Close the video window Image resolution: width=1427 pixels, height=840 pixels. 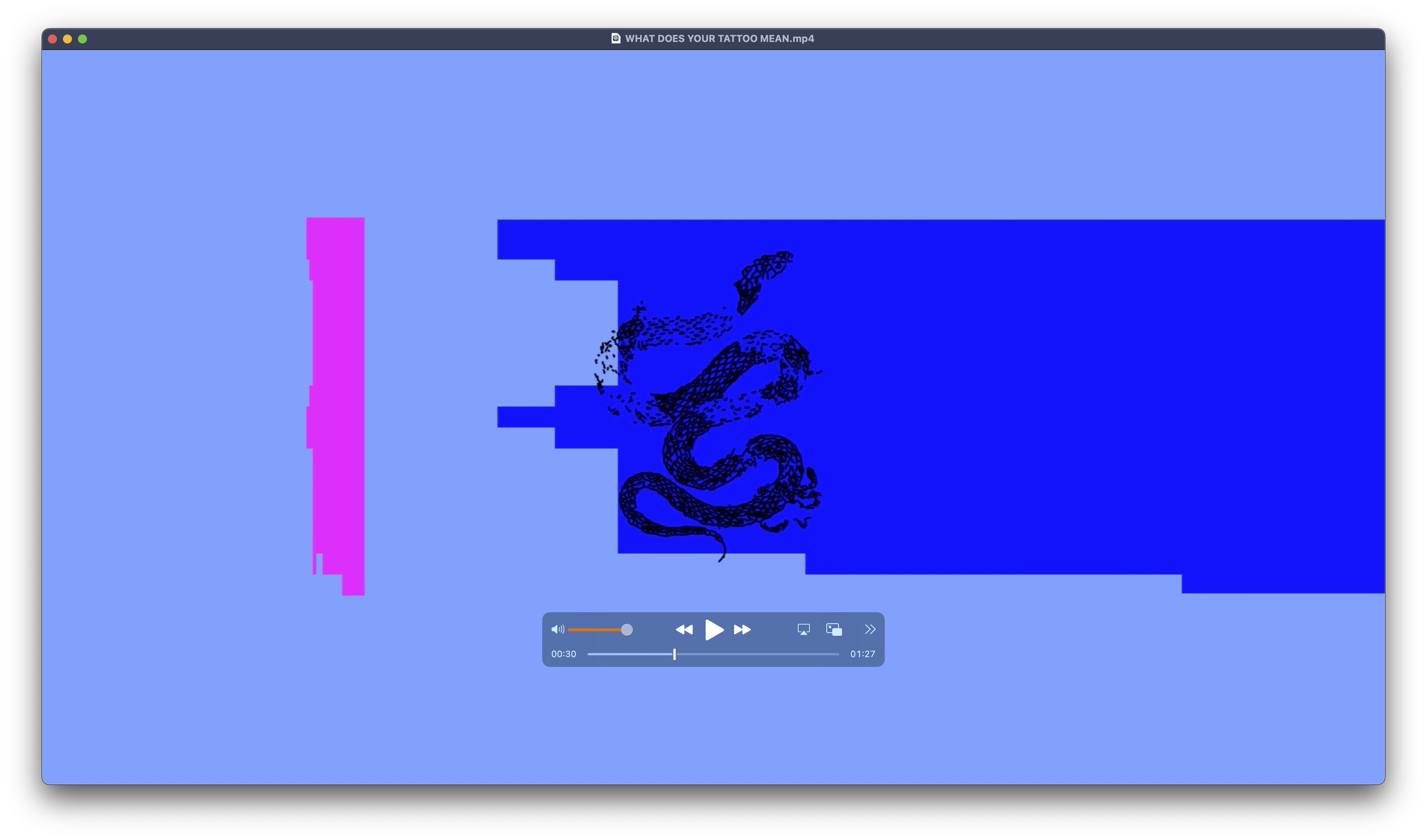53,39
